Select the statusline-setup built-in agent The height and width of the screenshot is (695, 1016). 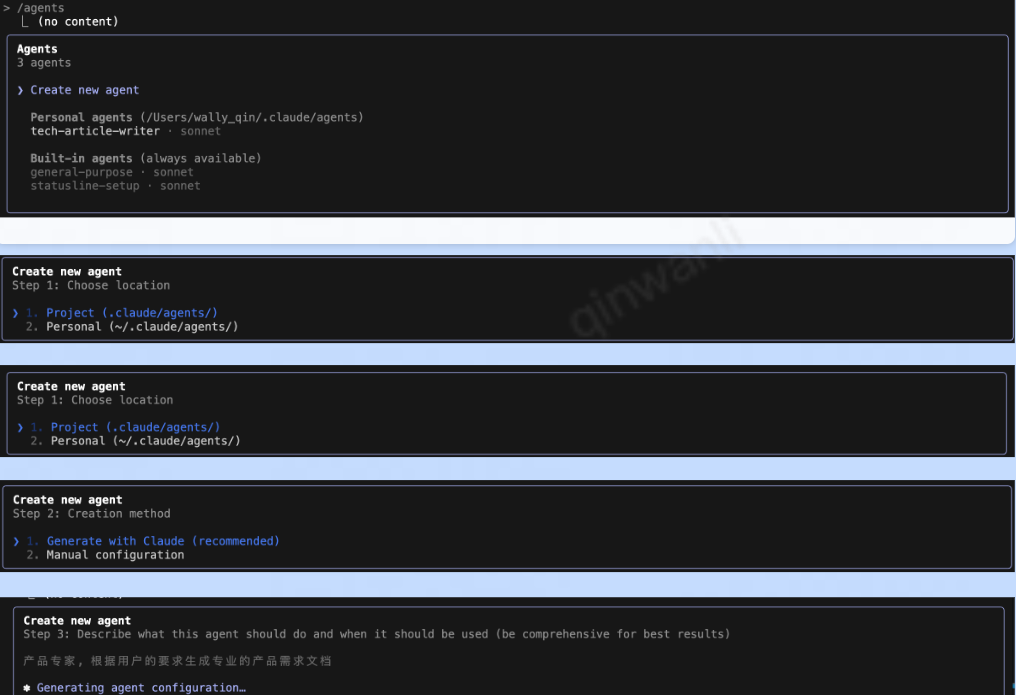click(85, 186)
